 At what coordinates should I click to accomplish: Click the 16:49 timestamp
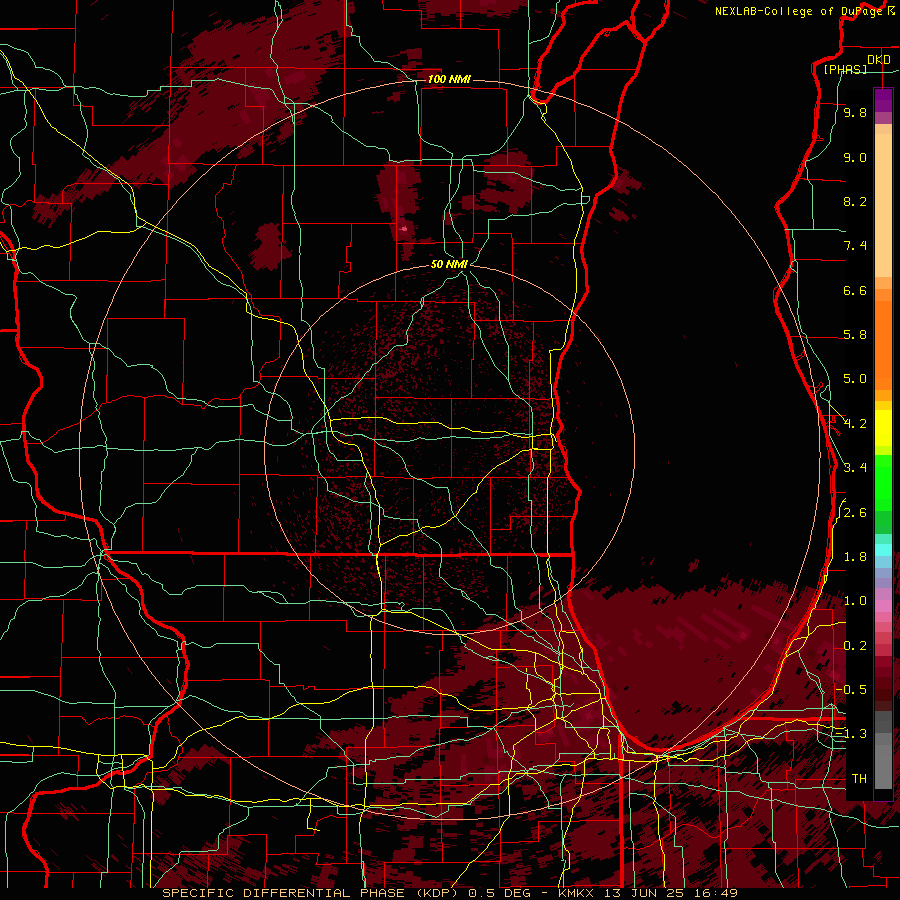point(715,893)
